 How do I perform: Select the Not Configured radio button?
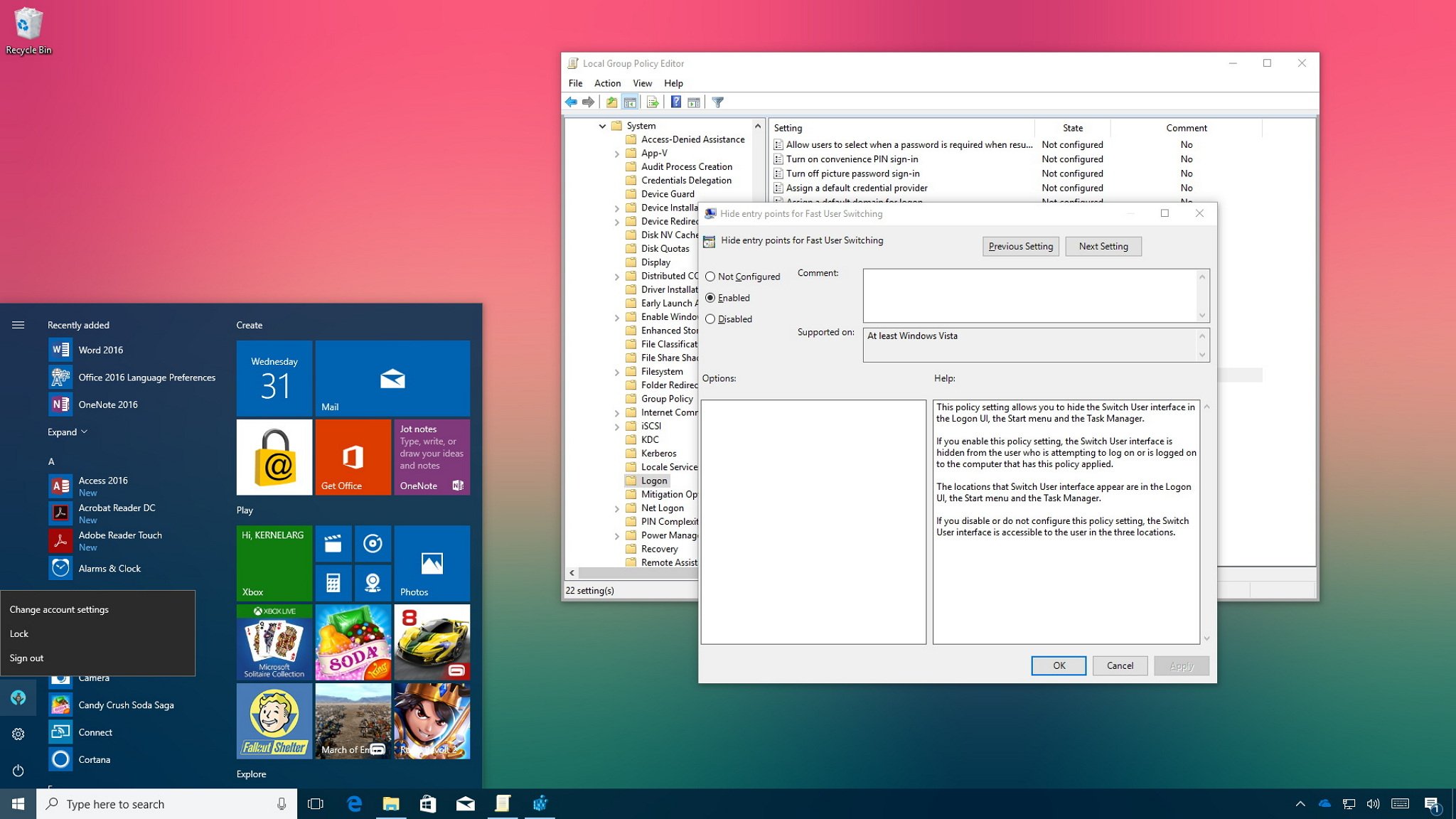tap(711, 276)
